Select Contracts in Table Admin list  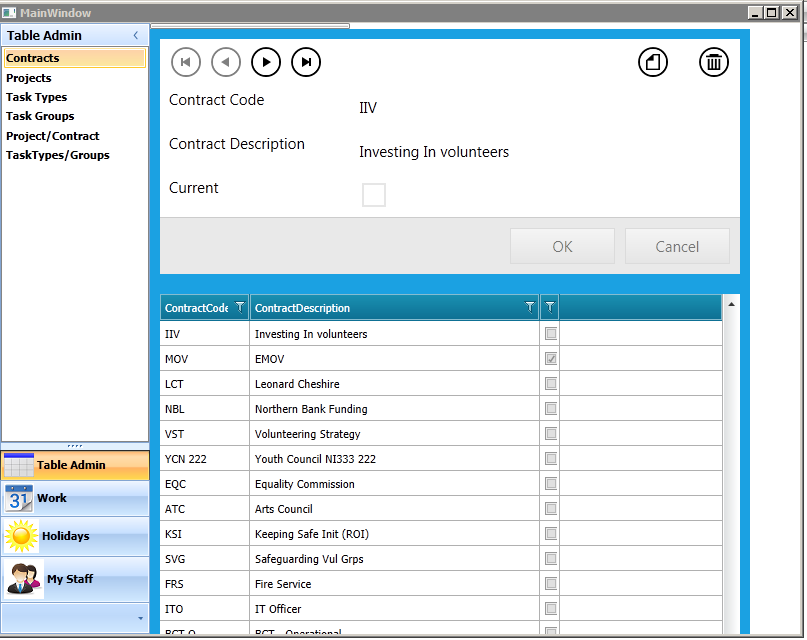pos(75,58)
